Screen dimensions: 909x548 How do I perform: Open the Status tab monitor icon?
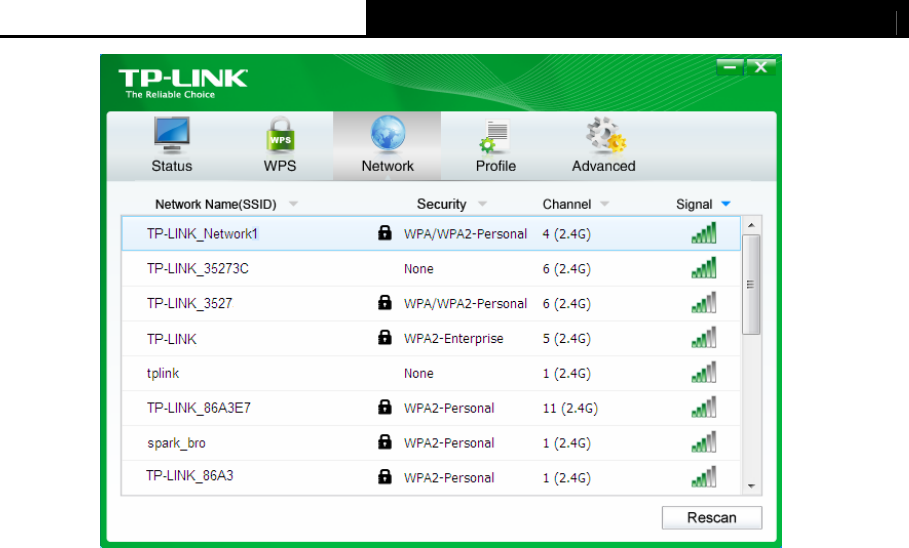[172, 135]
